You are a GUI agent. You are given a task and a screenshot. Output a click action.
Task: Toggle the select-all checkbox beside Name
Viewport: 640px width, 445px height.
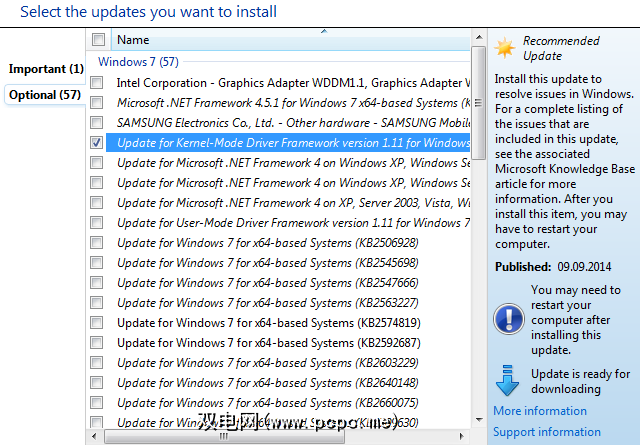pos(98,40)
